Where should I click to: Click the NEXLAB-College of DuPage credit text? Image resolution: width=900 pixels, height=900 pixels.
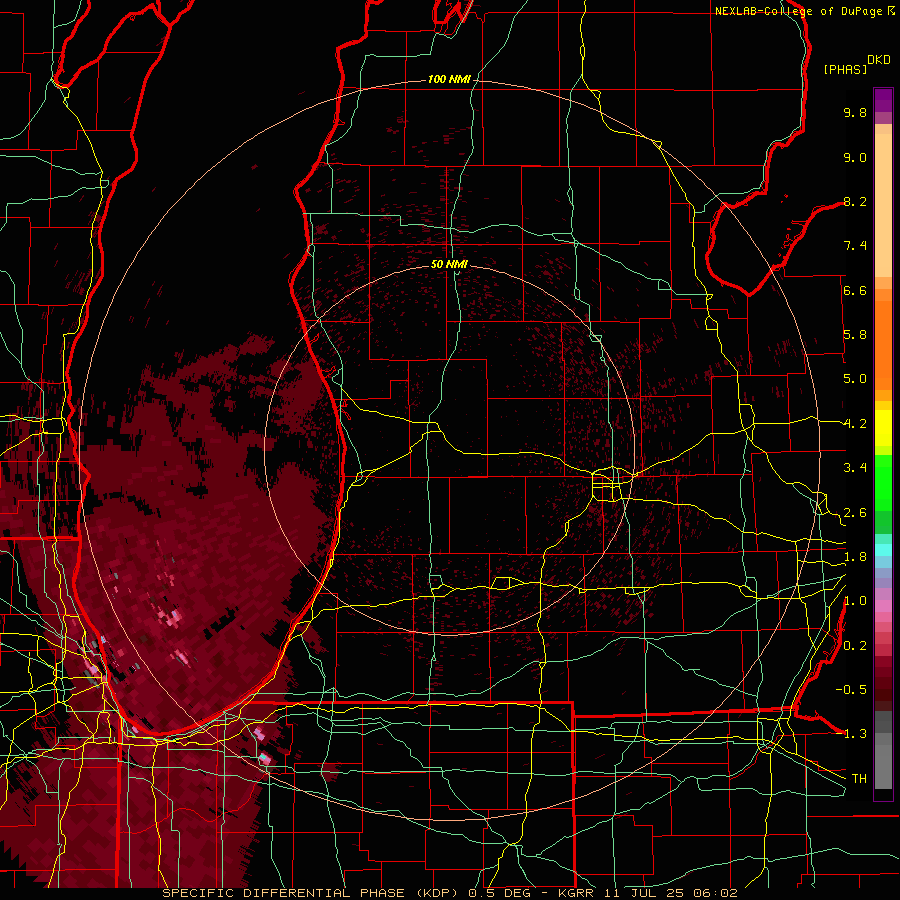799,11
